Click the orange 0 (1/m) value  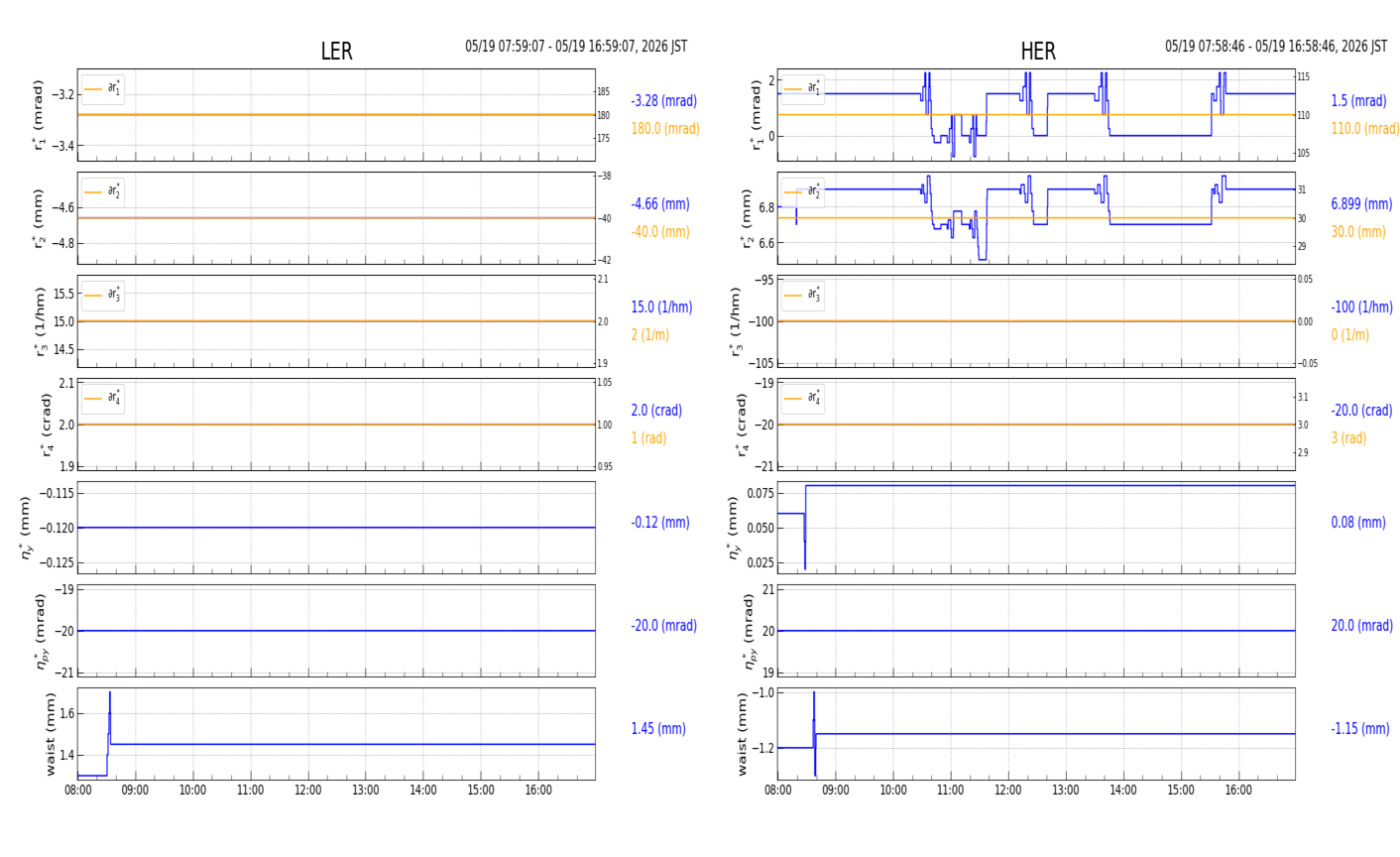click(x=1349, y=335)
